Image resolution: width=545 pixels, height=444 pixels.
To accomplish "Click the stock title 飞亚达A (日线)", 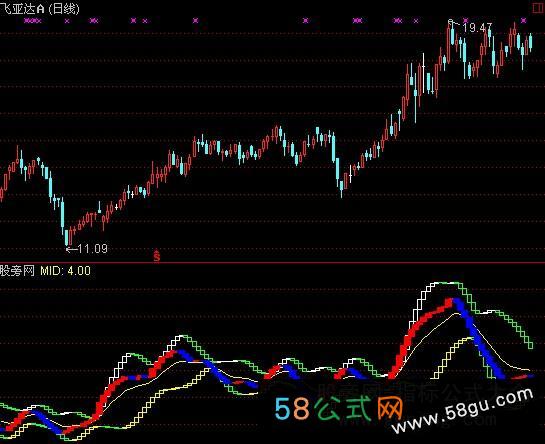I will 40,8.
